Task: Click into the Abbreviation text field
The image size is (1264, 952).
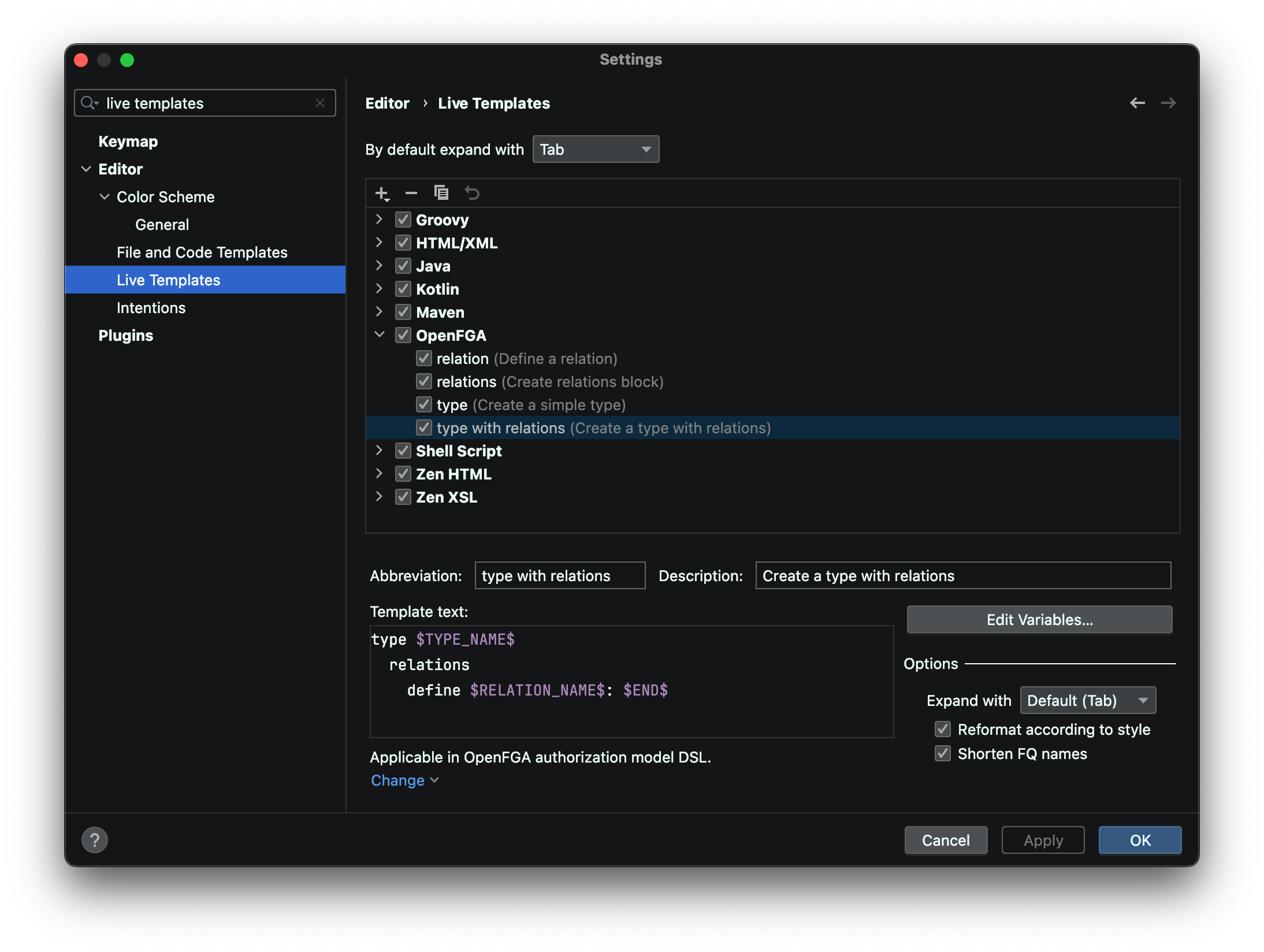Action: tap(559, 576)
